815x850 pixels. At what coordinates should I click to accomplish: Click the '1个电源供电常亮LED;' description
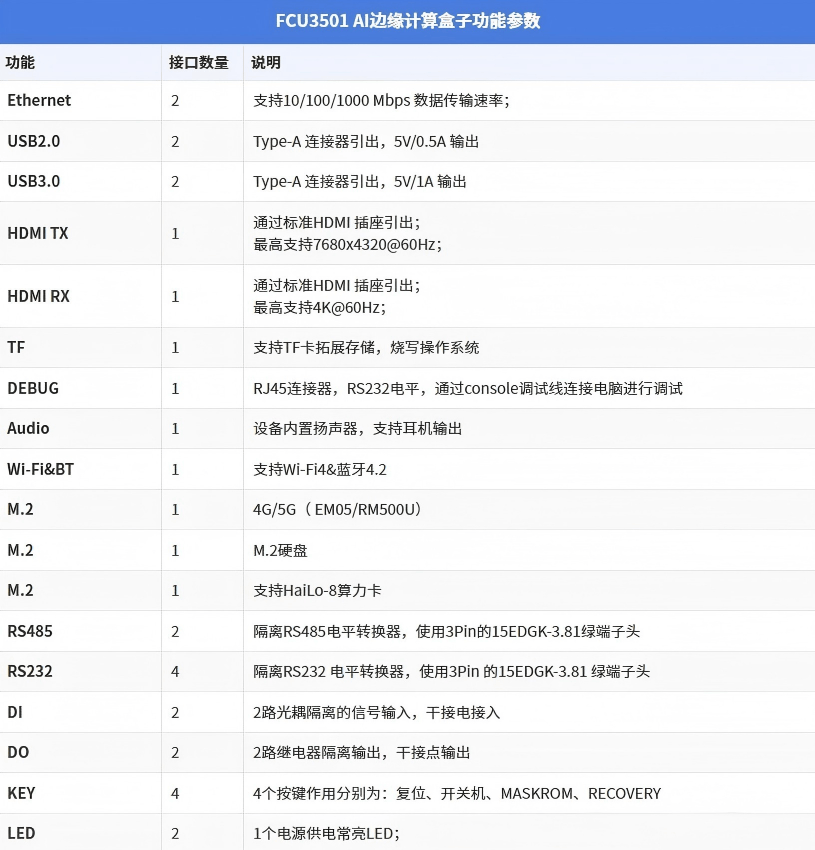326,833
